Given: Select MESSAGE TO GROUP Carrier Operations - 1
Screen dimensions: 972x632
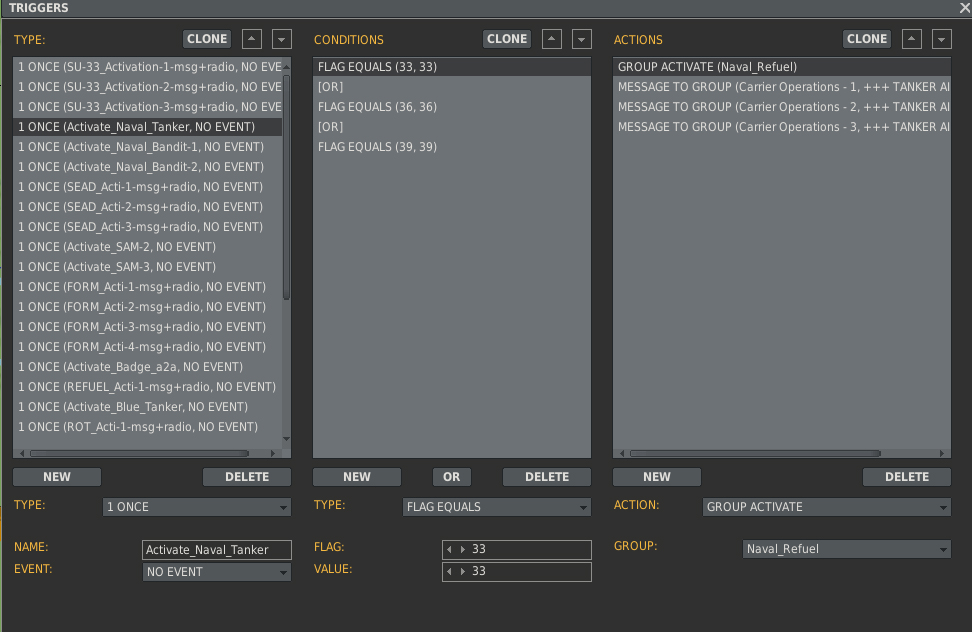Looking at the screenshot, I should [x=782, y=87].
